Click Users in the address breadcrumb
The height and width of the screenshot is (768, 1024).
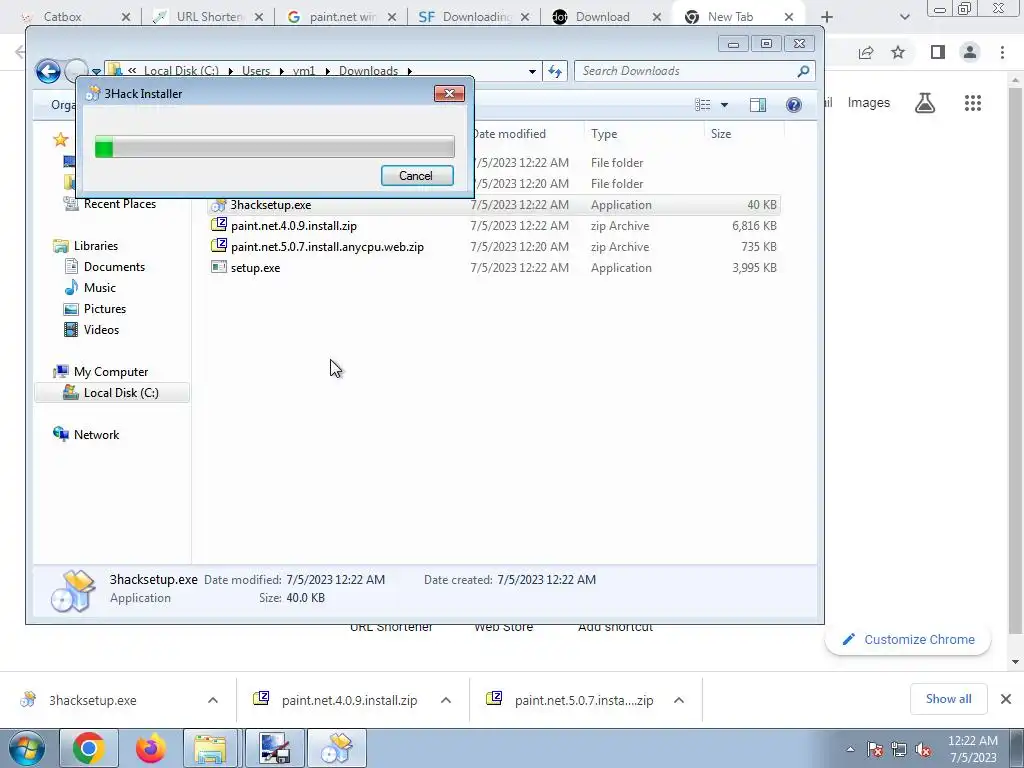point(256,71)
